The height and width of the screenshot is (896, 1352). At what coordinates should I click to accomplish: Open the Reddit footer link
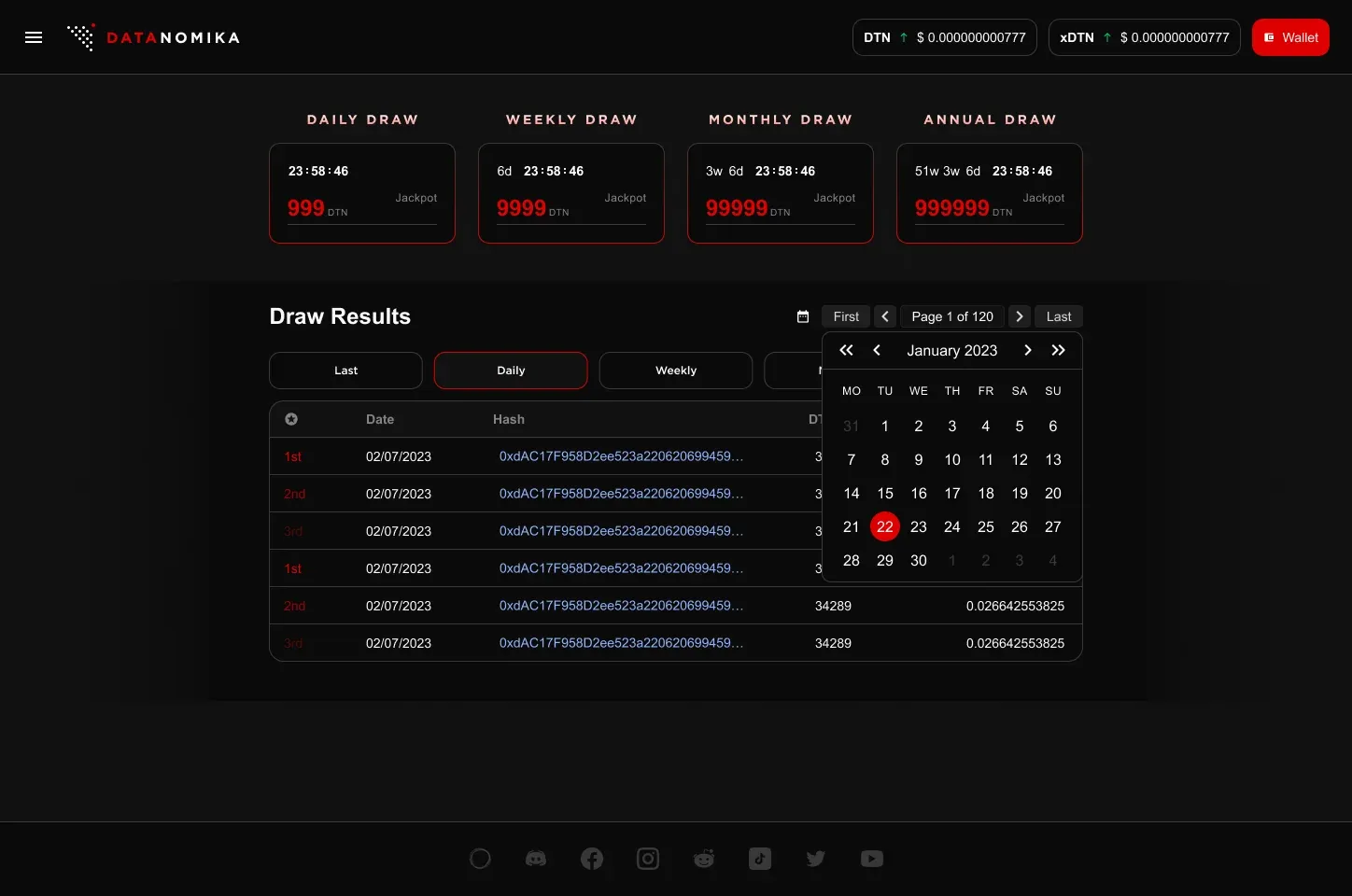click(704, 859)
